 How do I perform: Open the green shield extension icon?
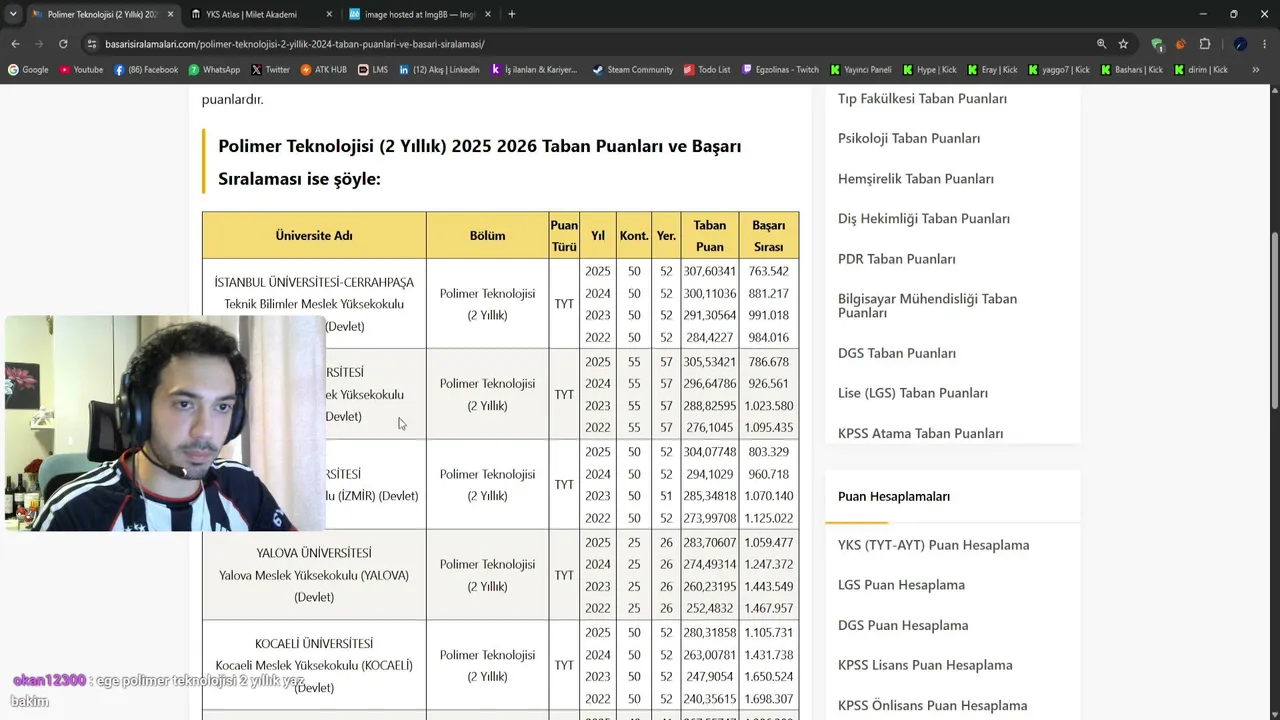pos(1157,44)
